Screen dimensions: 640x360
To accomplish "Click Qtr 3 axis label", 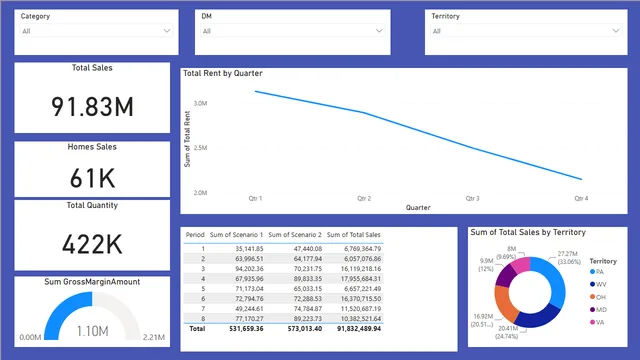I will (473, 198).
